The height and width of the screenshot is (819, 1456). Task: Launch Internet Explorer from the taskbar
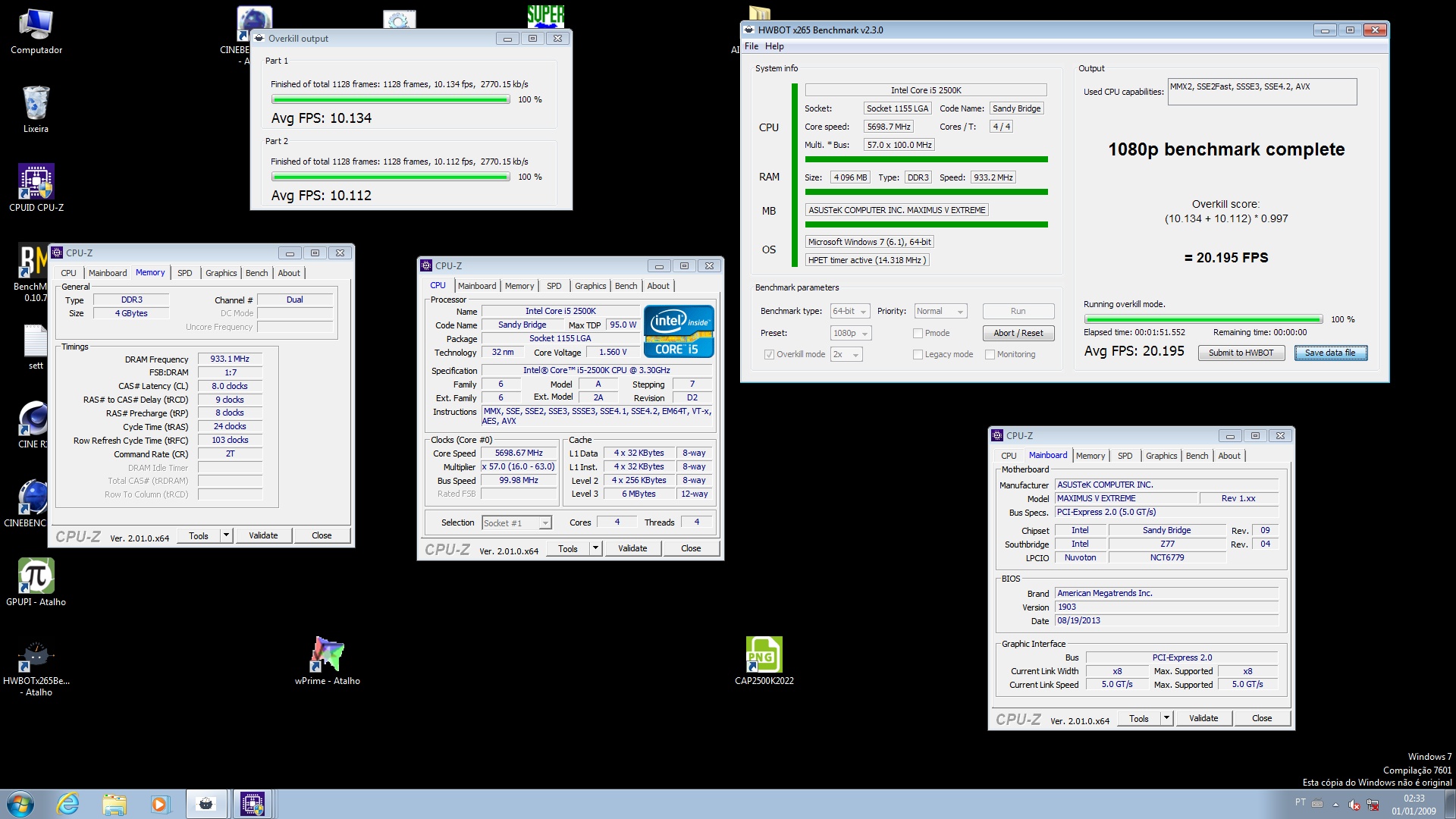(x=68, y=804)
